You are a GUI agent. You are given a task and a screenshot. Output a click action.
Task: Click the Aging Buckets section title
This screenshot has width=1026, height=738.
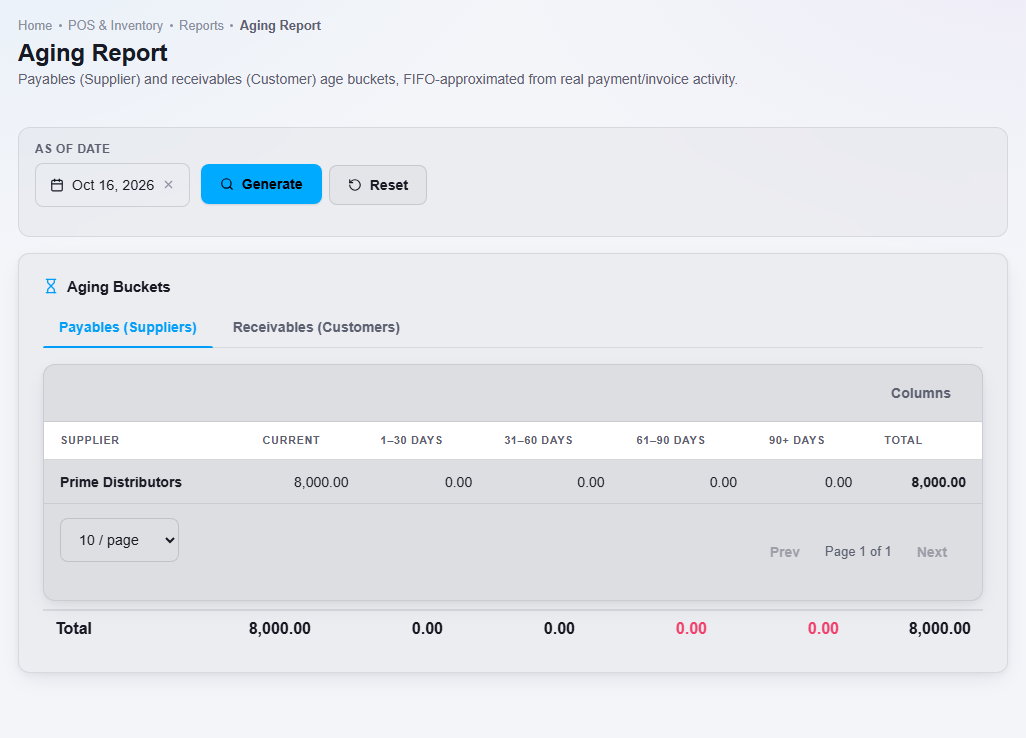tap(118, 287)
